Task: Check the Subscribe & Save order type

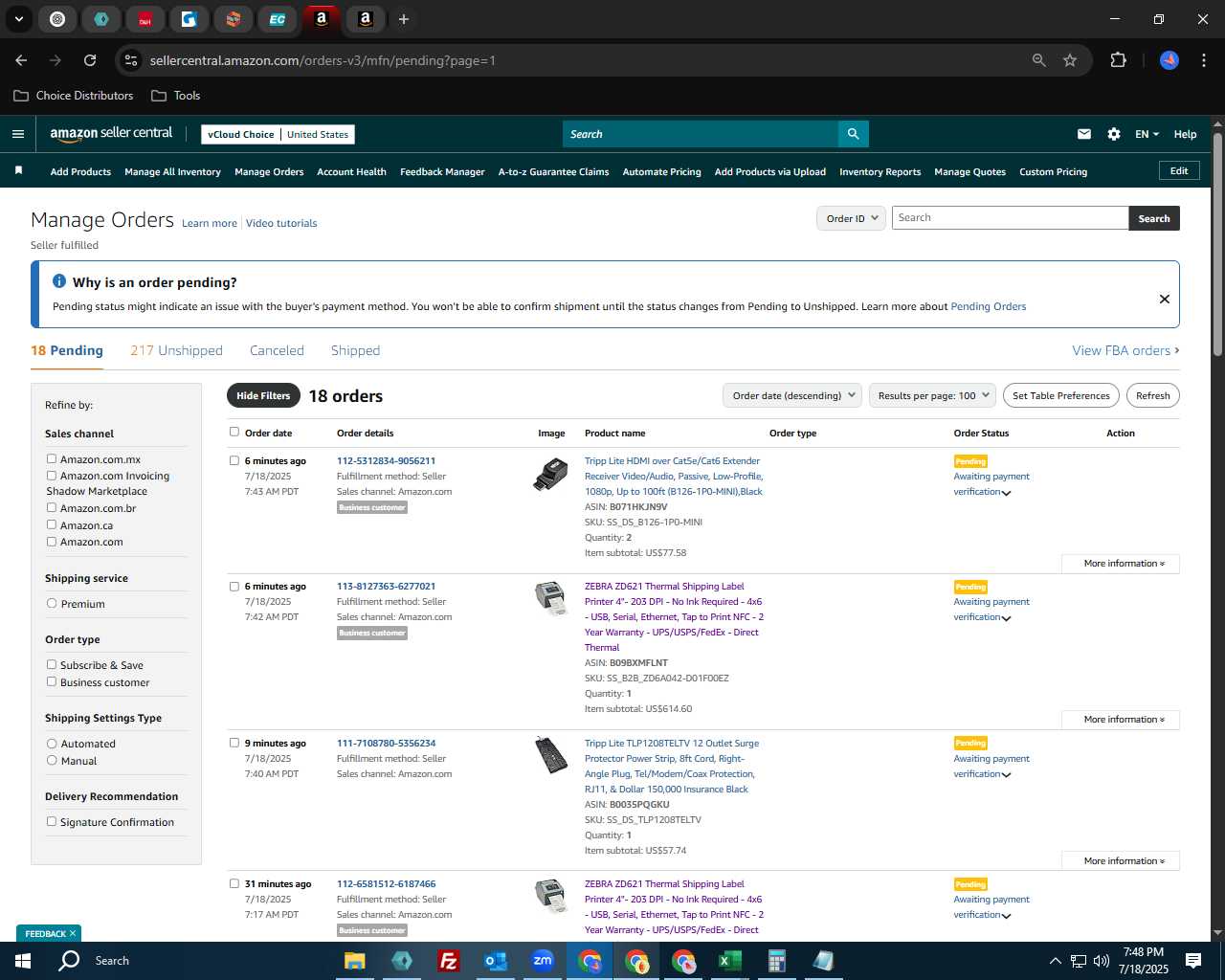Action: coord(52,664)
